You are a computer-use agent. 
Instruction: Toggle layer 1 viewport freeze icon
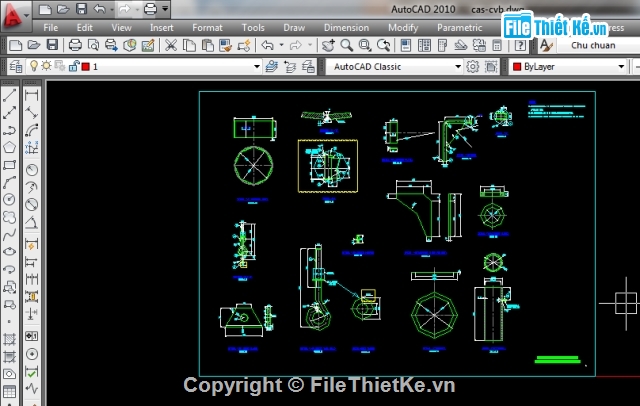point(60,66)
